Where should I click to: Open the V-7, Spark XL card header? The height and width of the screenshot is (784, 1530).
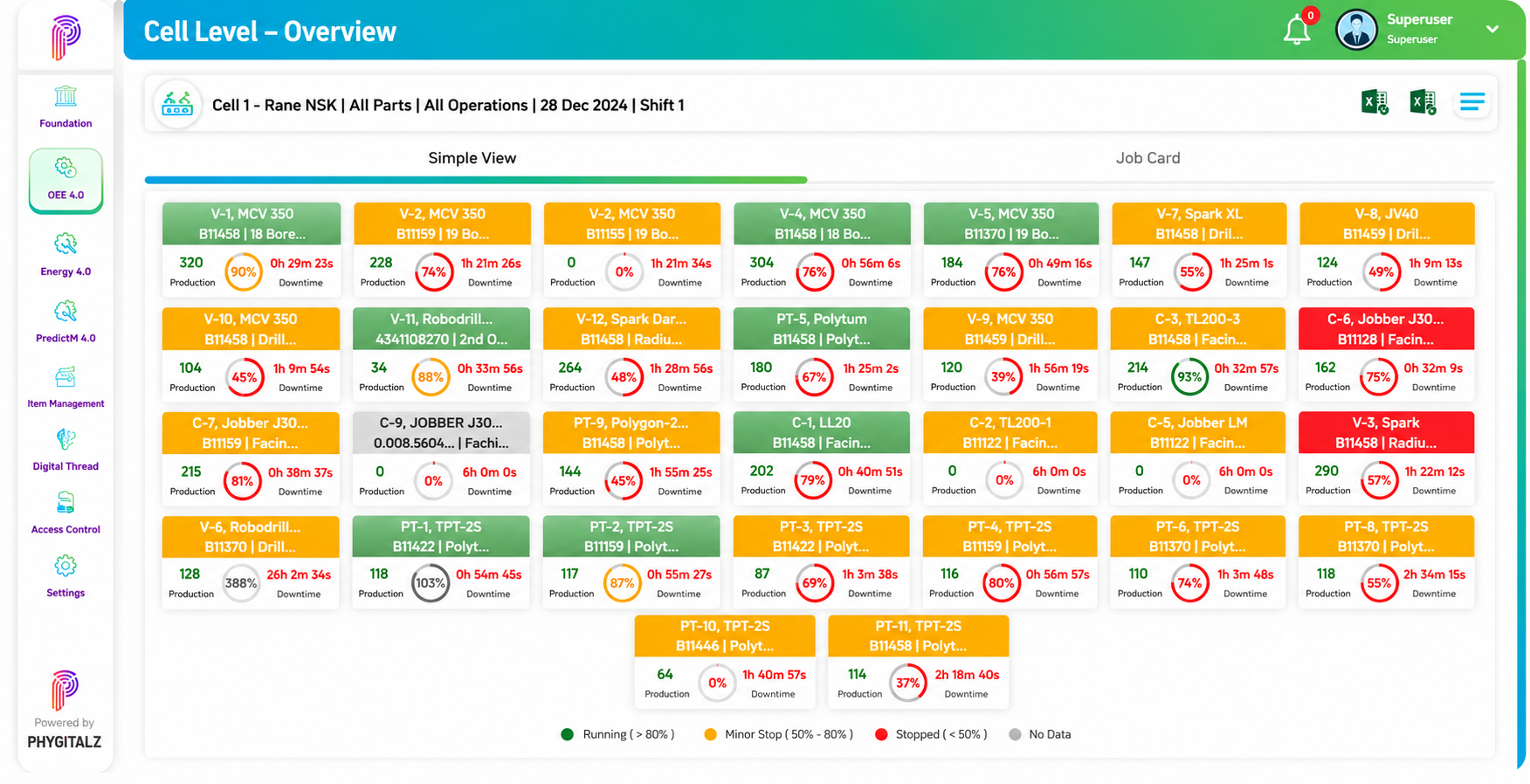point(1199,224)
